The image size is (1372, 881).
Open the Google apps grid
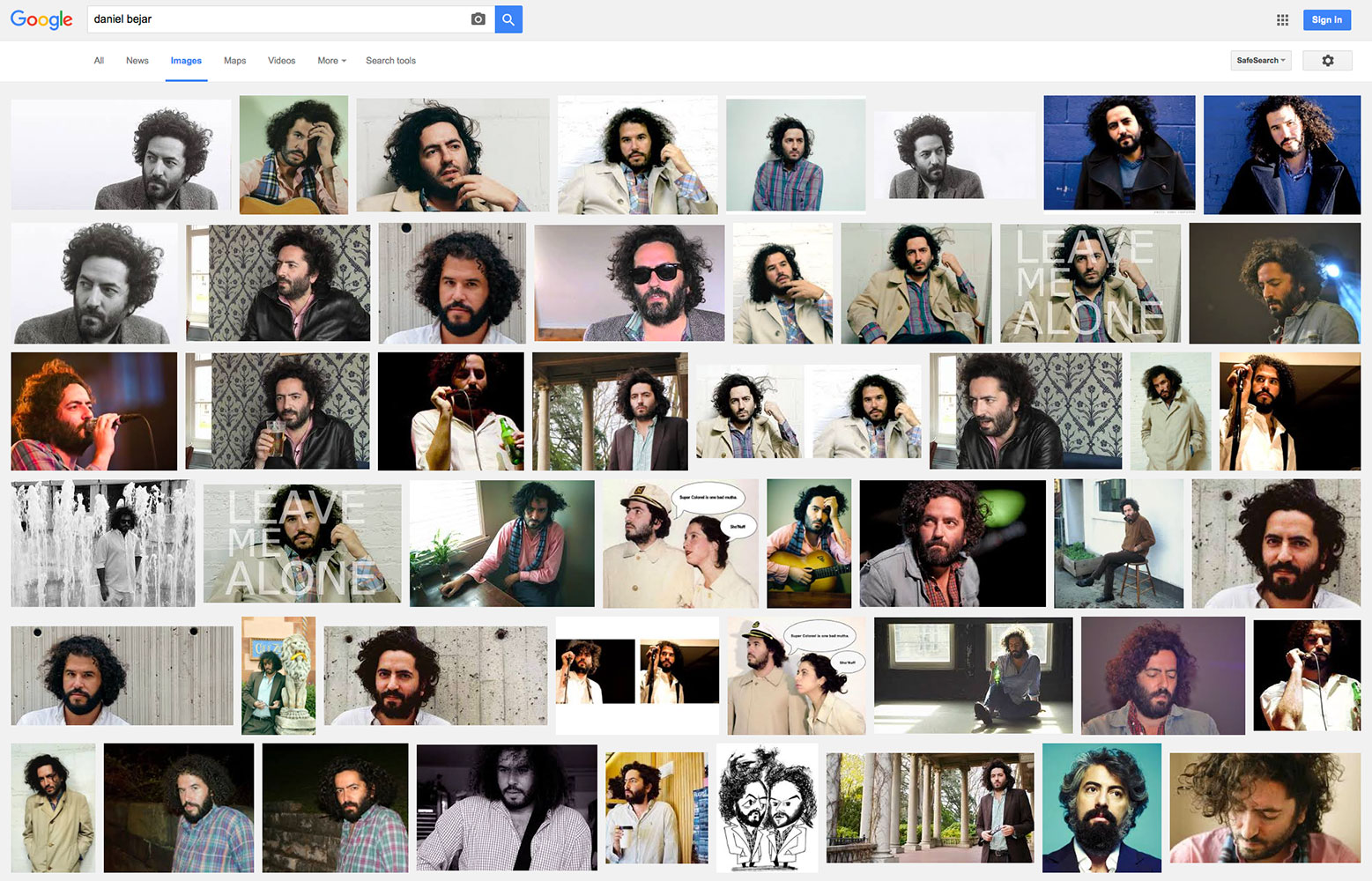pos(1282,19)
